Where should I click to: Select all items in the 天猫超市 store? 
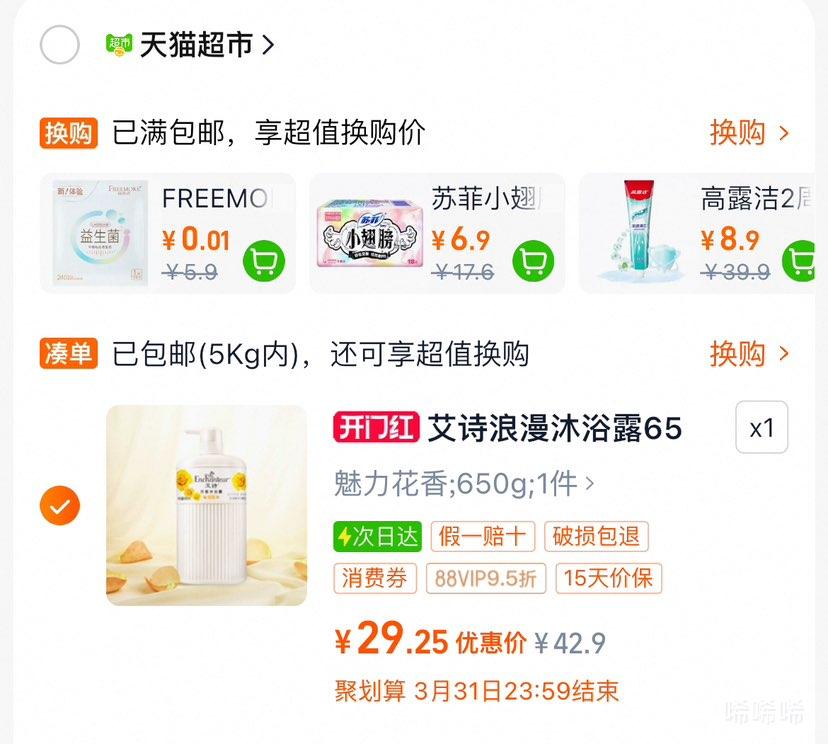(x=60, y=44)
